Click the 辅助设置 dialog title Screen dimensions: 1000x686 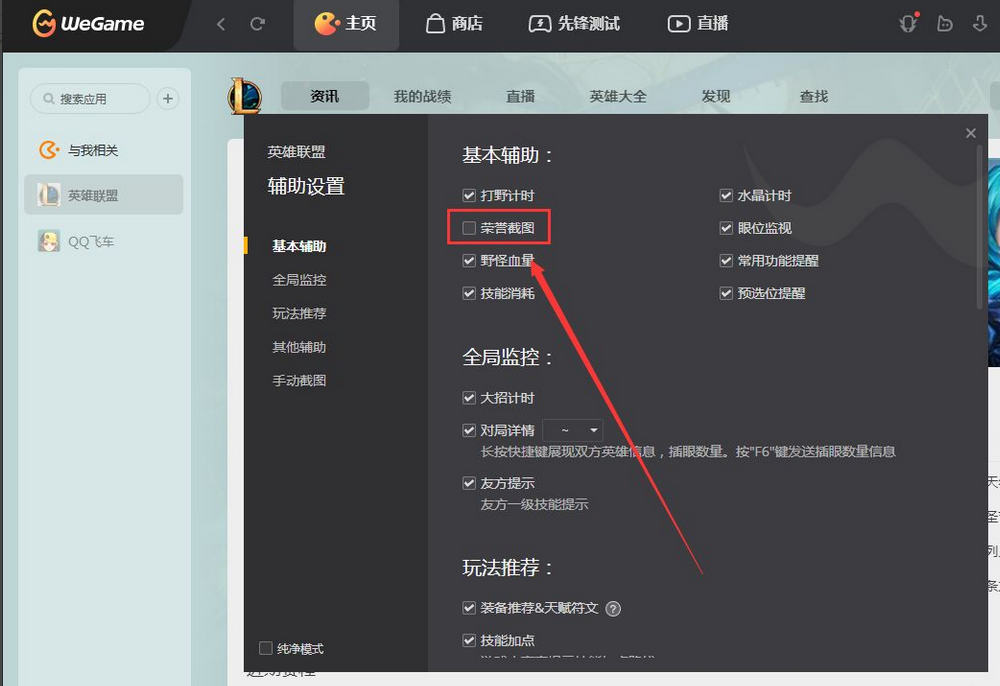coord(306,186)
